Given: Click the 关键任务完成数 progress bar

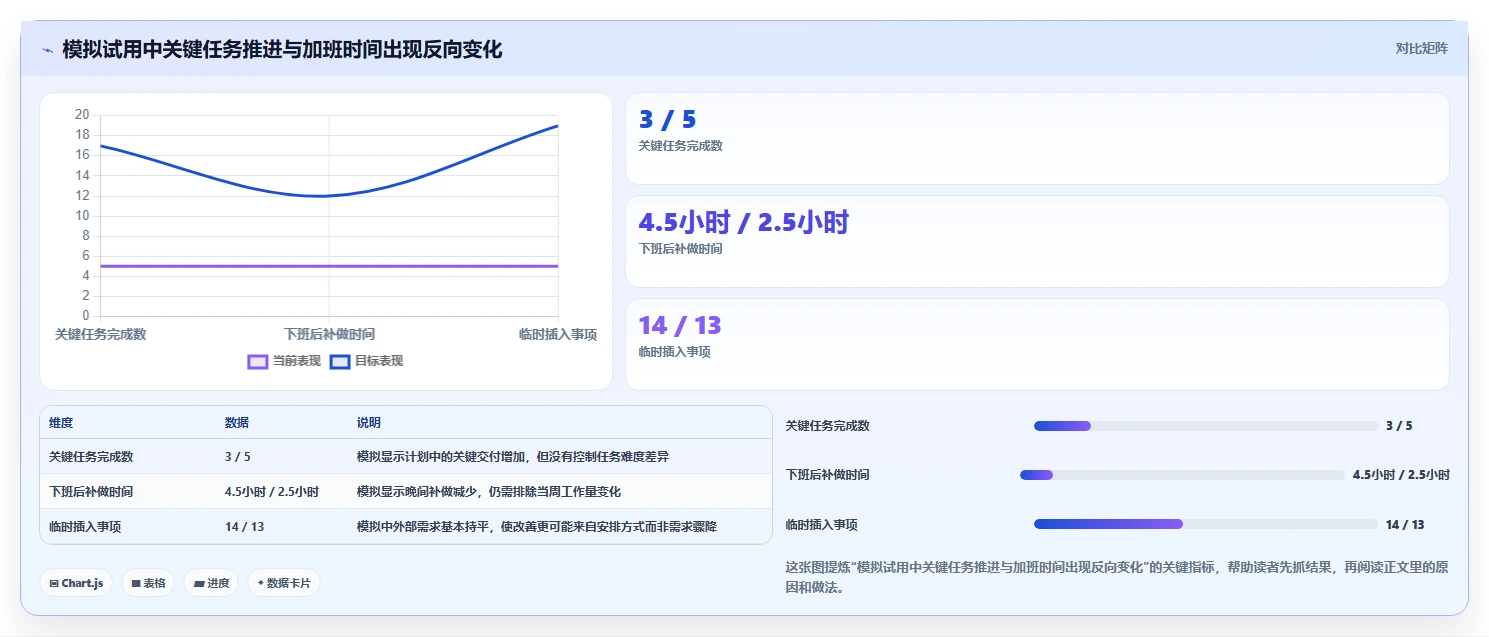Looking at the screenshot, I should coord(1205,426).
